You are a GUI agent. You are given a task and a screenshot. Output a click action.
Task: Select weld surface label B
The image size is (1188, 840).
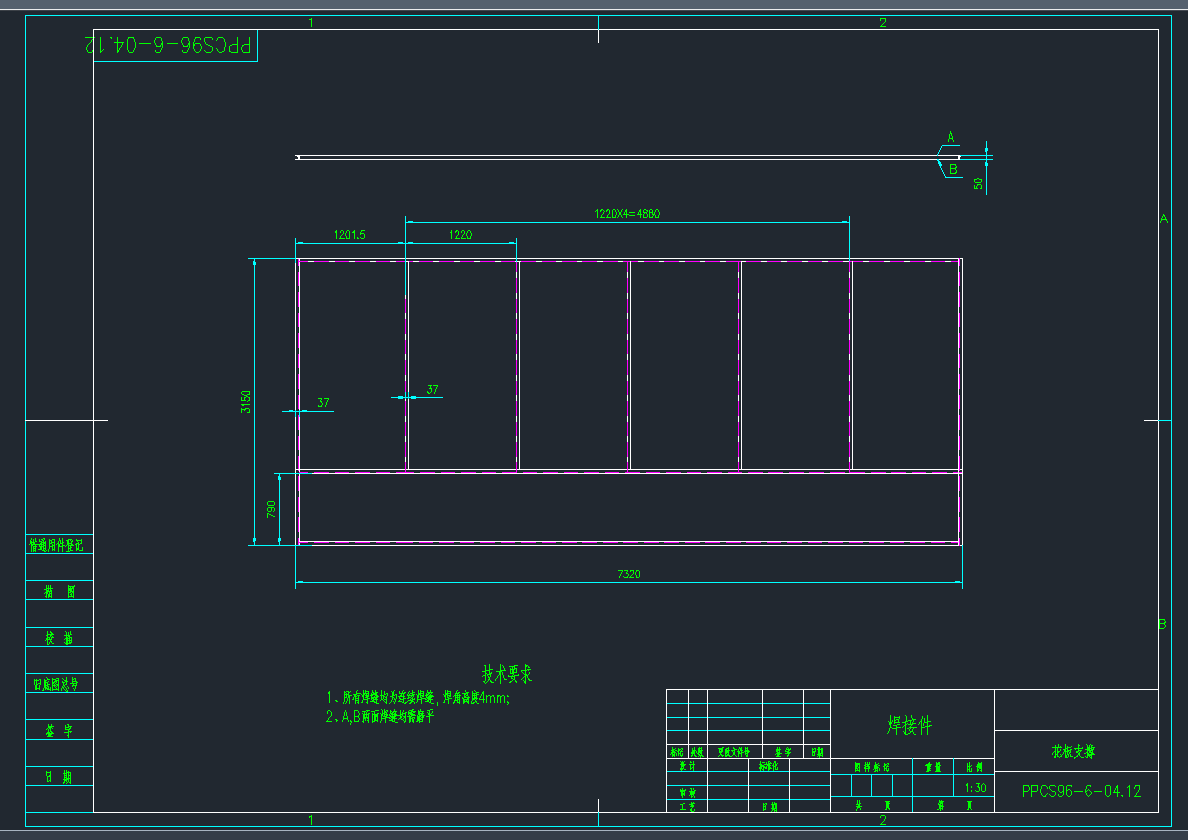[953, 170]
